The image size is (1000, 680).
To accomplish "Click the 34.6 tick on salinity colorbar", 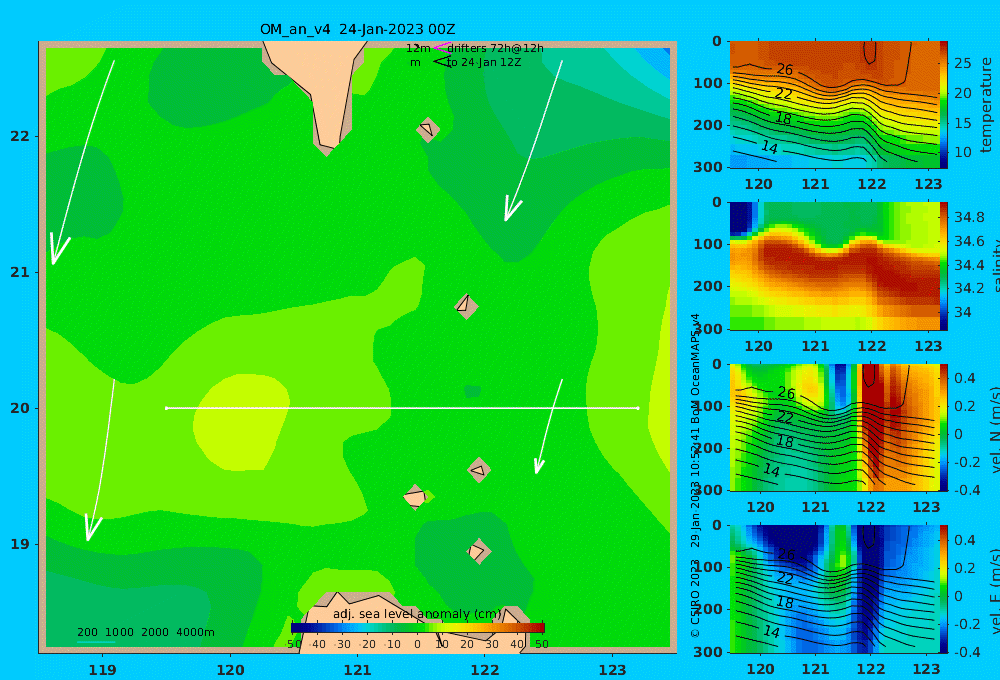I will click(x=969, y=241).
